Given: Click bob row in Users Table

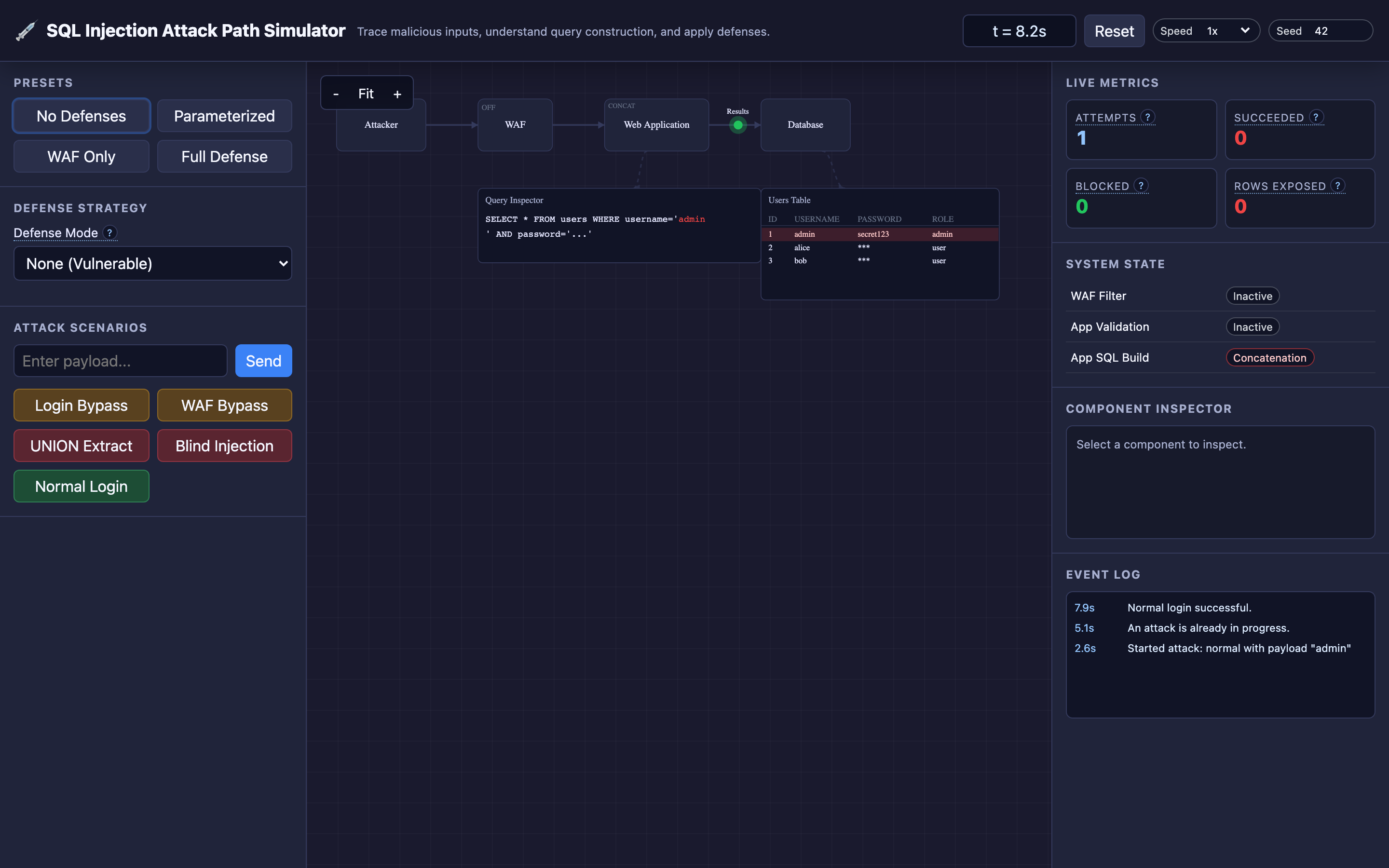Looking at the screenshot, I should (880, 260).
